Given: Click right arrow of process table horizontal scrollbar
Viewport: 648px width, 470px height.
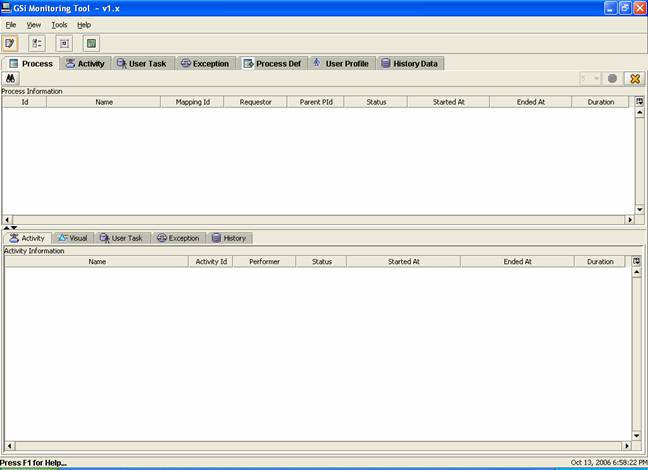Looking at the screenshot, I should point(630,219).
